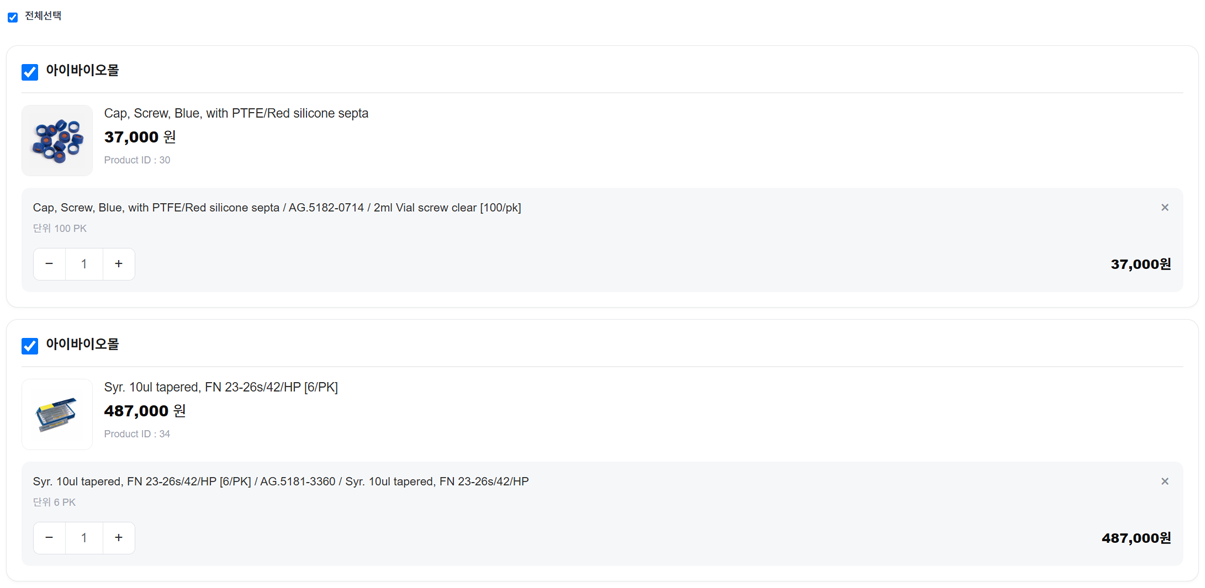Click the AG.5181-3360 option description text
Image resolution: width=1205 pixels, height=588 pixels.
pos(281,482)
